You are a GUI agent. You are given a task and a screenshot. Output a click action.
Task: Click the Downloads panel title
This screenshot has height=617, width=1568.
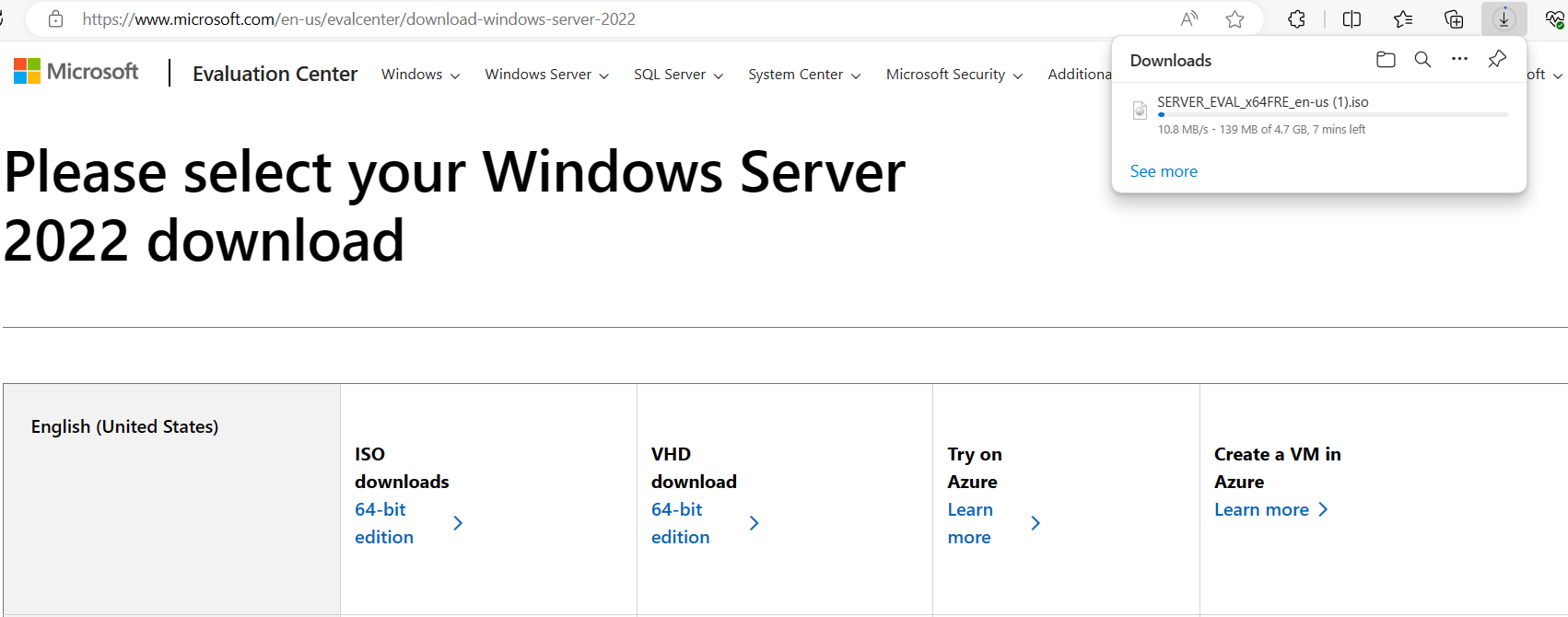(x=1170, y=61)
